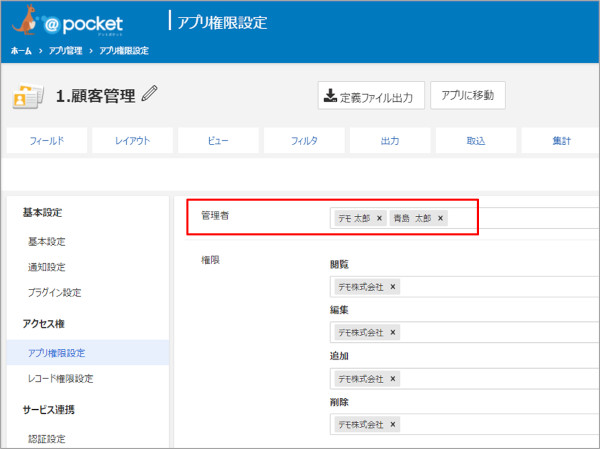Click the 追加 permission input field
Viewport: 600px width, 449px height.
tap(465, 379)
